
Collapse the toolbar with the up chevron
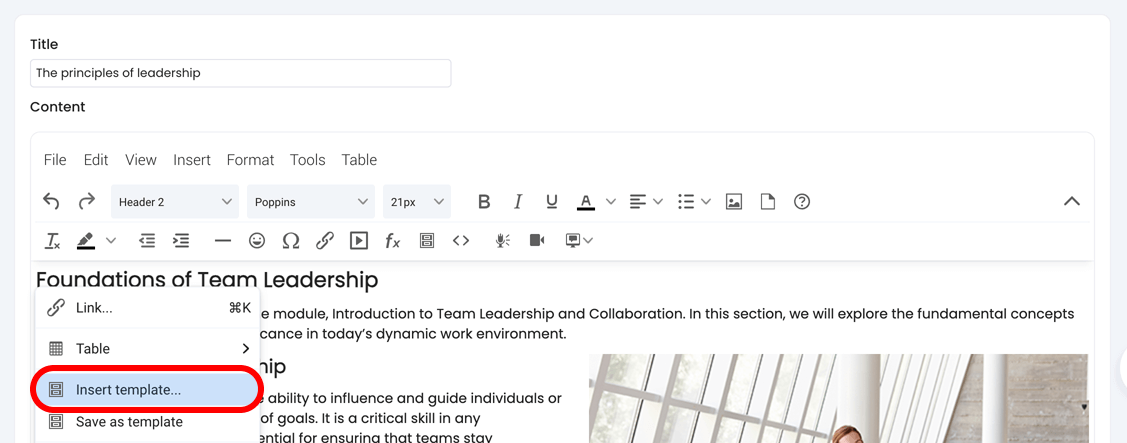pos(1072,202)
